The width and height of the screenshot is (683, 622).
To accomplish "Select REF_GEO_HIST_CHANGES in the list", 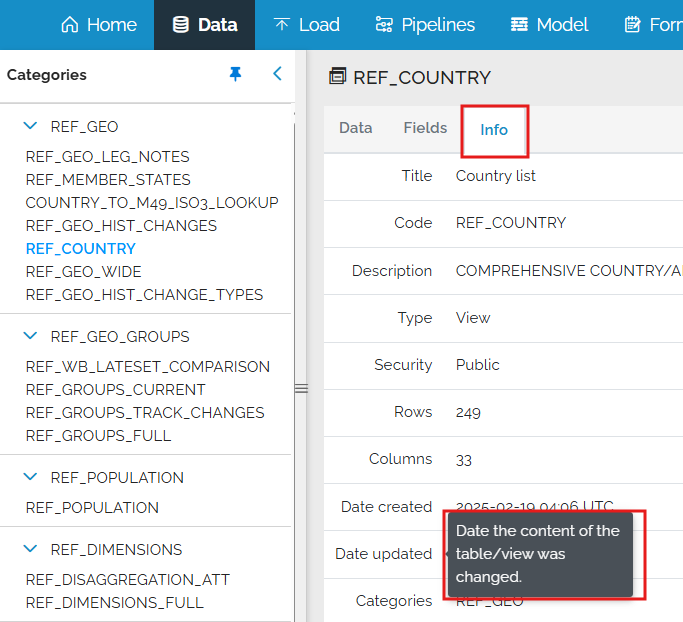I will coord(121,226).
